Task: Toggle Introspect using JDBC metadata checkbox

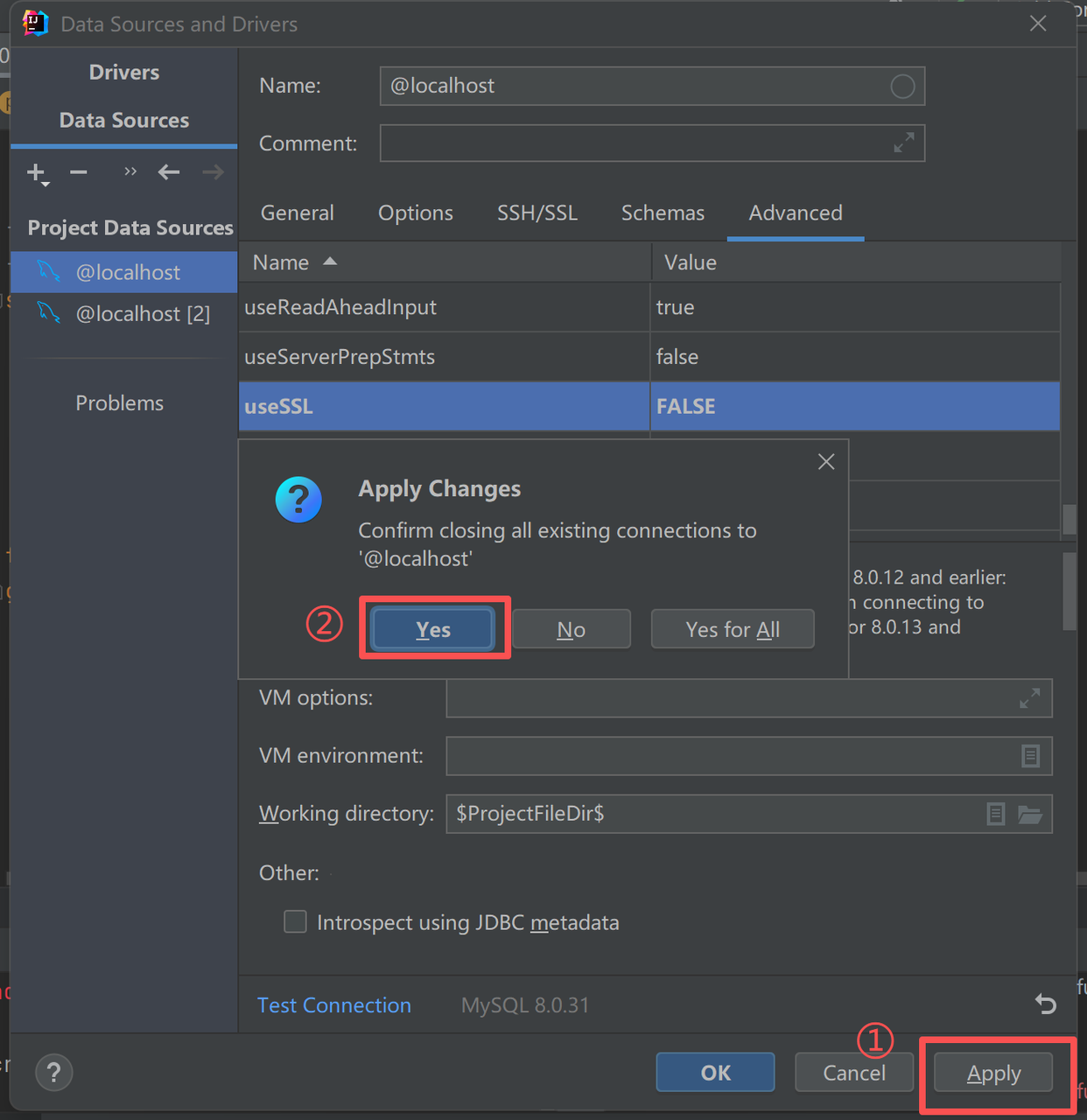Action: 296,922
